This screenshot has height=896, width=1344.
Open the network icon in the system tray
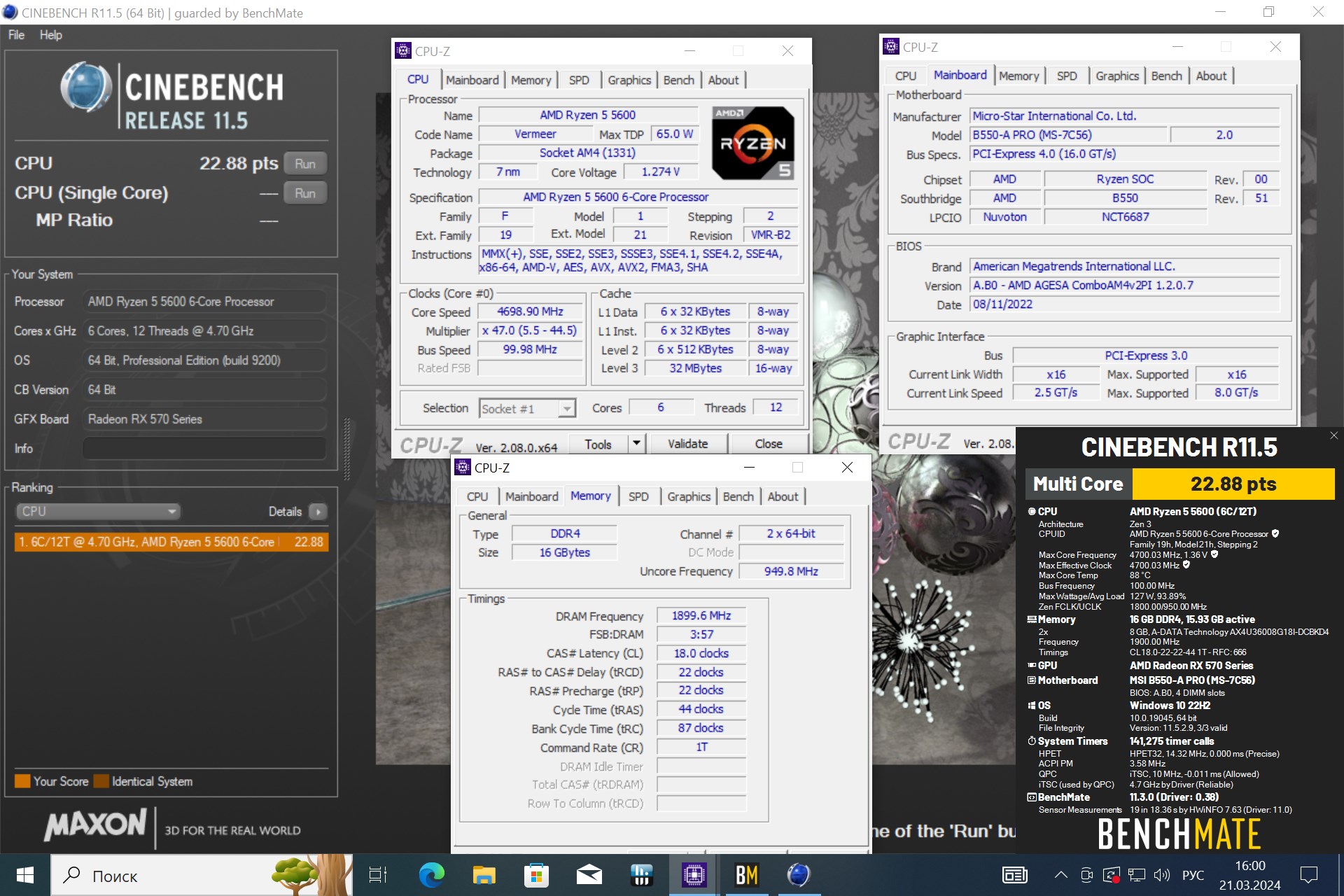[x=1137, y=875]
